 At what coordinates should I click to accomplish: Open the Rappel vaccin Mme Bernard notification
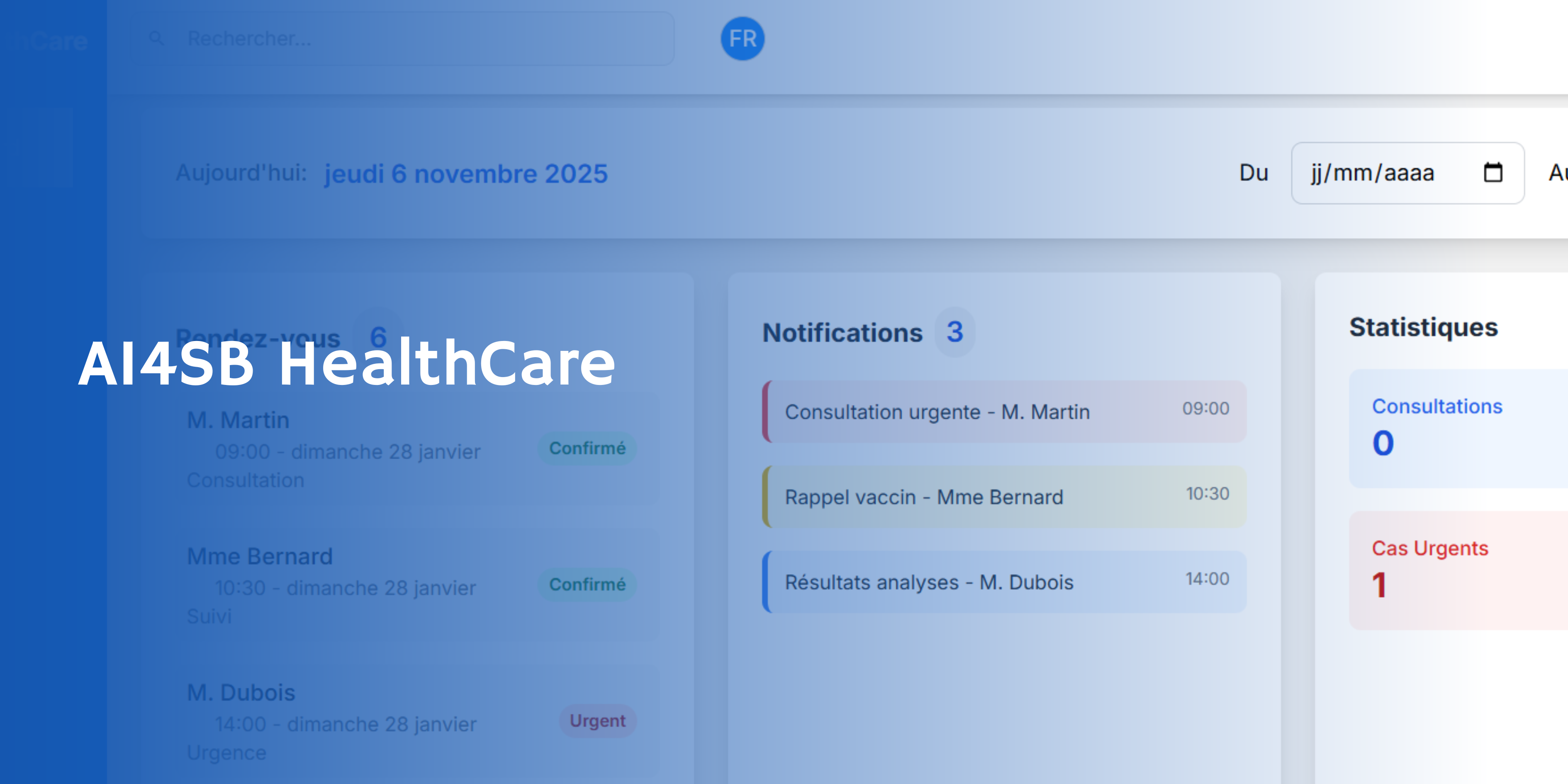[1004, 497]
